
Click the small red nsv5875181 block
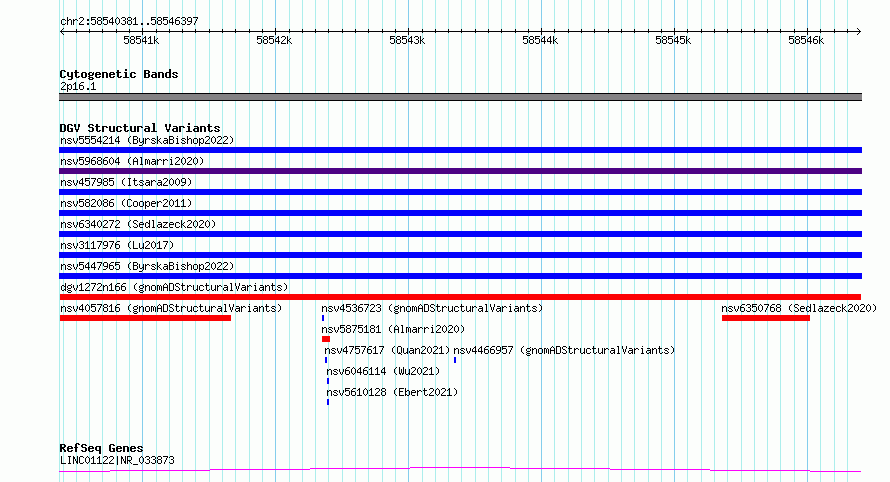(326, 339)
